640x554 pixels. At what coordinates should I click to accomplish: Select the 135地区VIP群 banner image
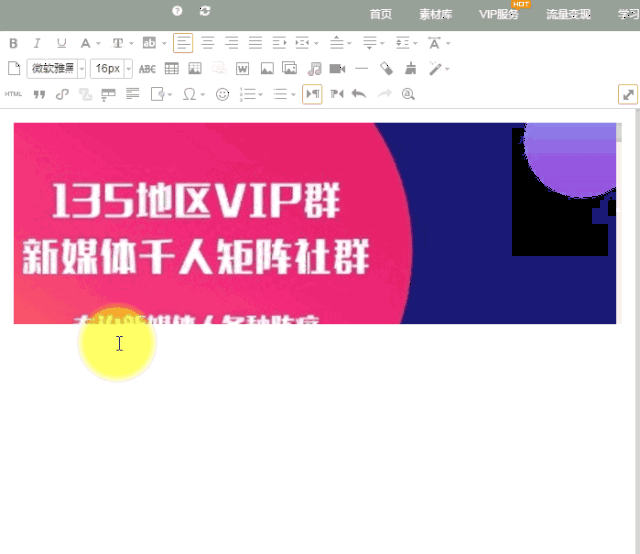click(x=315, y=223)
